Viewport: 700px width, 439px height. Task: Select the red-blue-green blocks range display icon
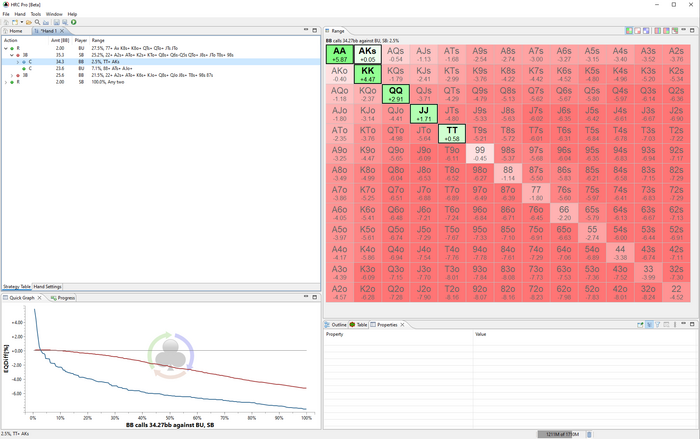[x=667, y=31]
